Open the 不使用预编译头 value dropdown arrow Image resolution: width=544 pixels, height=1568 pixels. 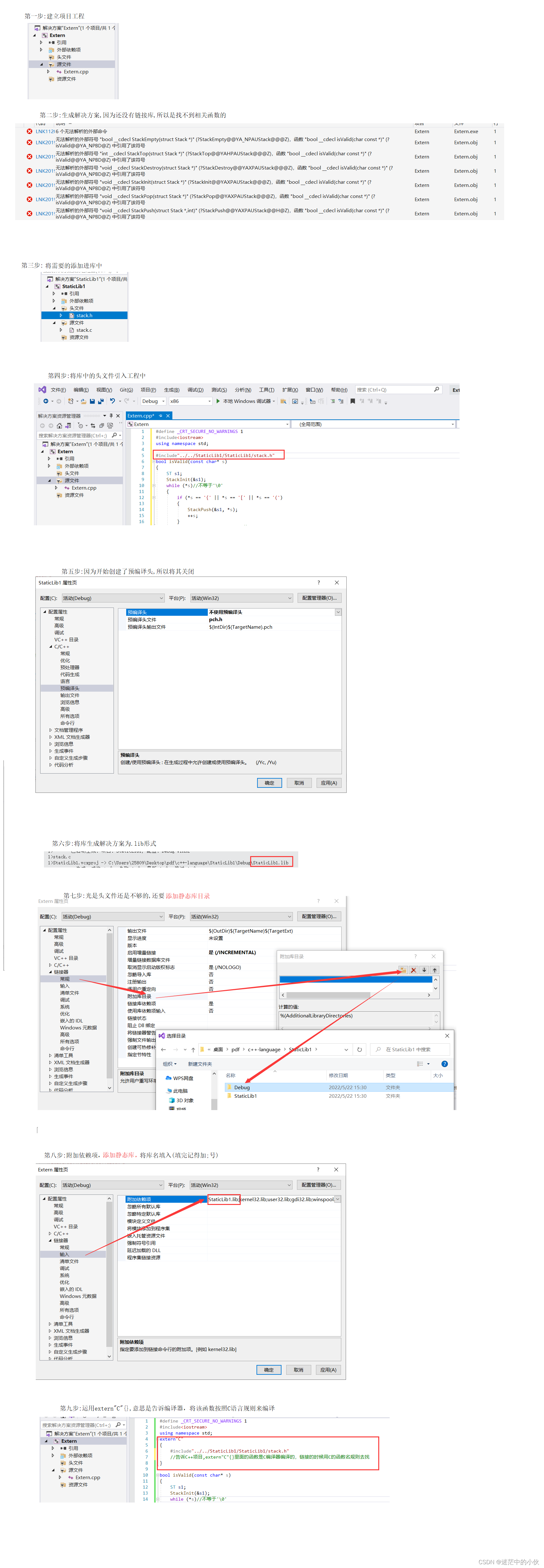tap(338, 612)
